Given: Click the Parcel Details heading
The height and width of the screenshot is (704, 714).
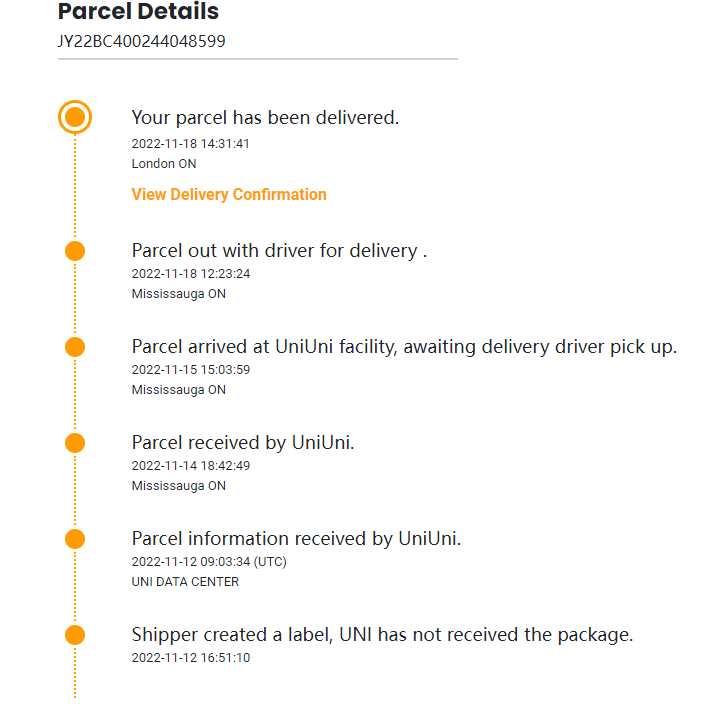Looking at the screenshot, I should tap(138, 12).
